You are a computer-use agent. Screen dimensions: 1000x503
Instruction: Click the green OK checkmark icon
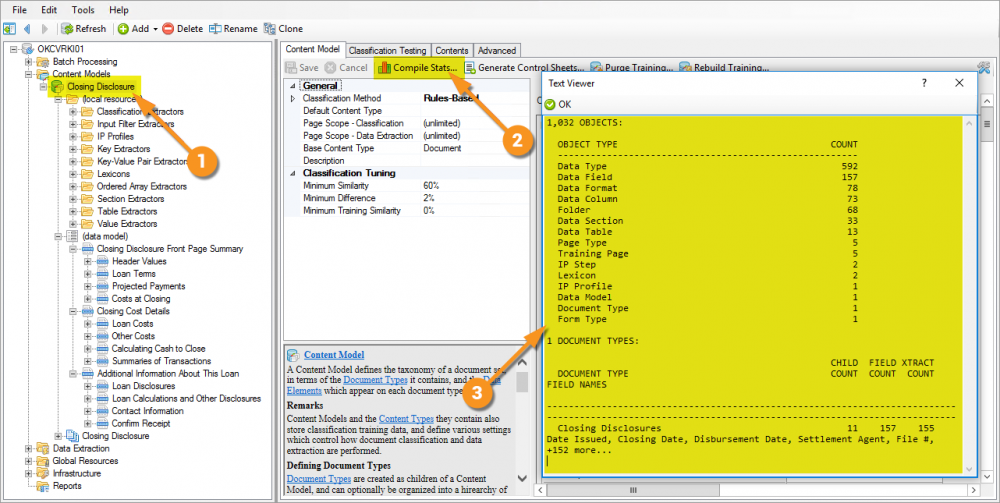[x=550, y=104]
